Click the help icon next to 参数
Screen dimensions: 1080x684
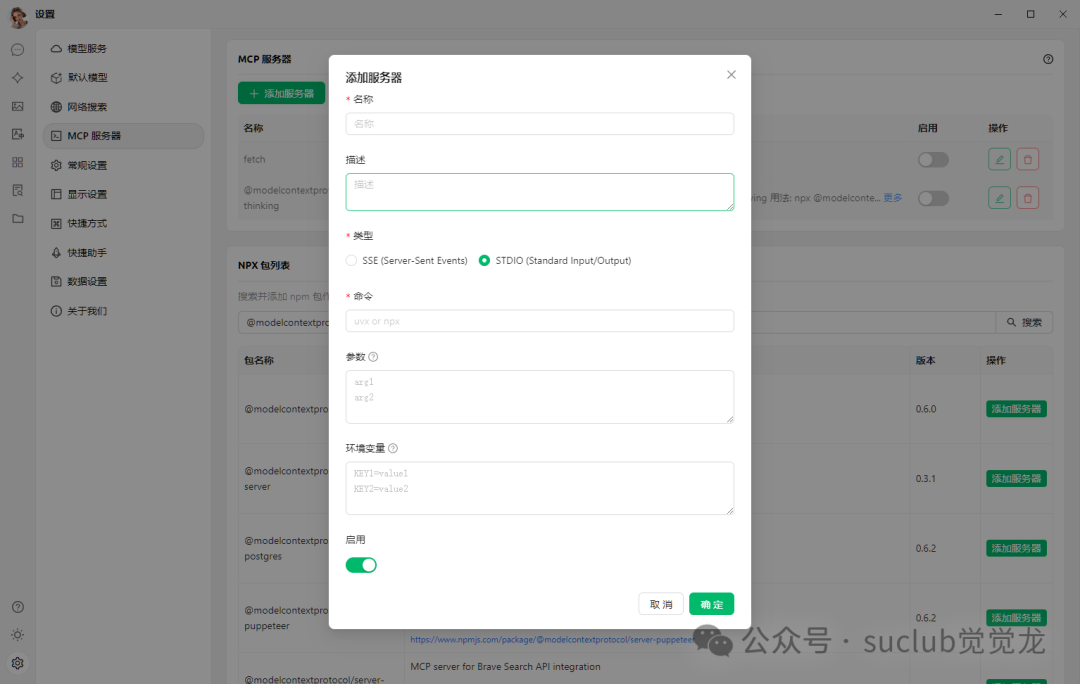click(x=373, y=357)
